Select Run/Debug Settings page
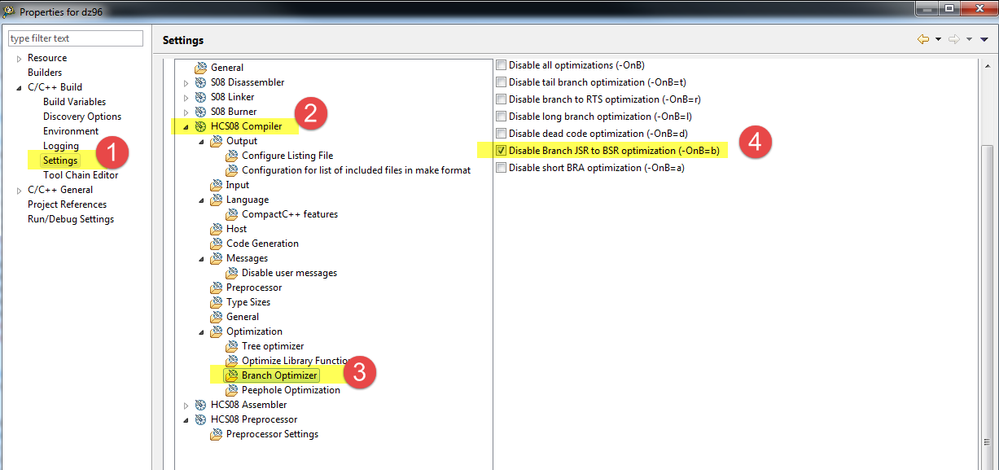 tap(71, 219)
